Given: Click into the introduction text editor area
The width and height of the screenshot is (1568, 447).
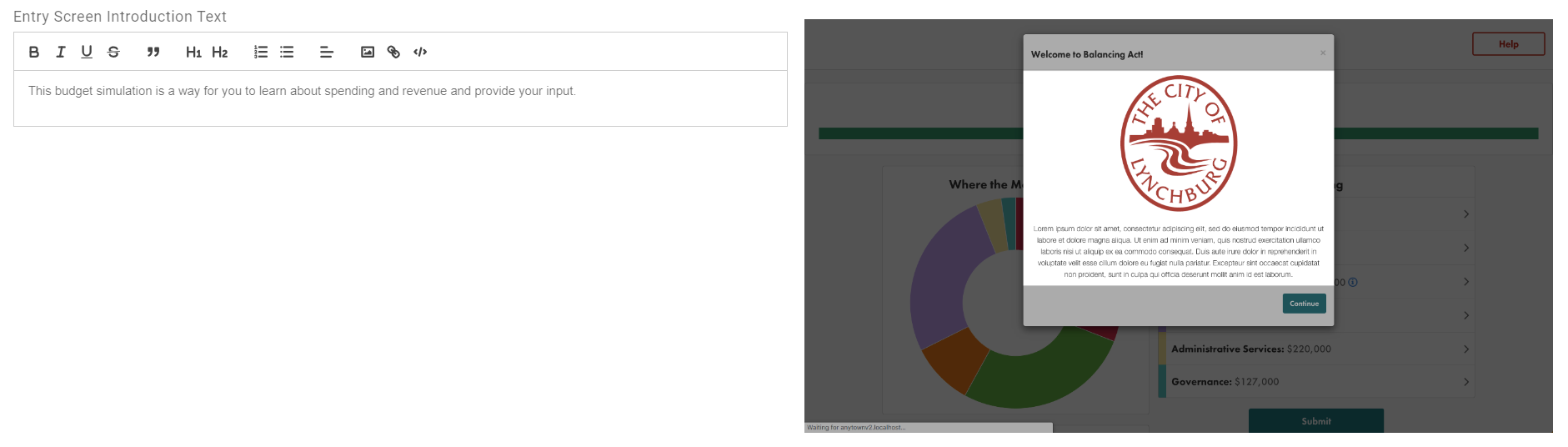Looking at the screenshot, I should point(400,98).
